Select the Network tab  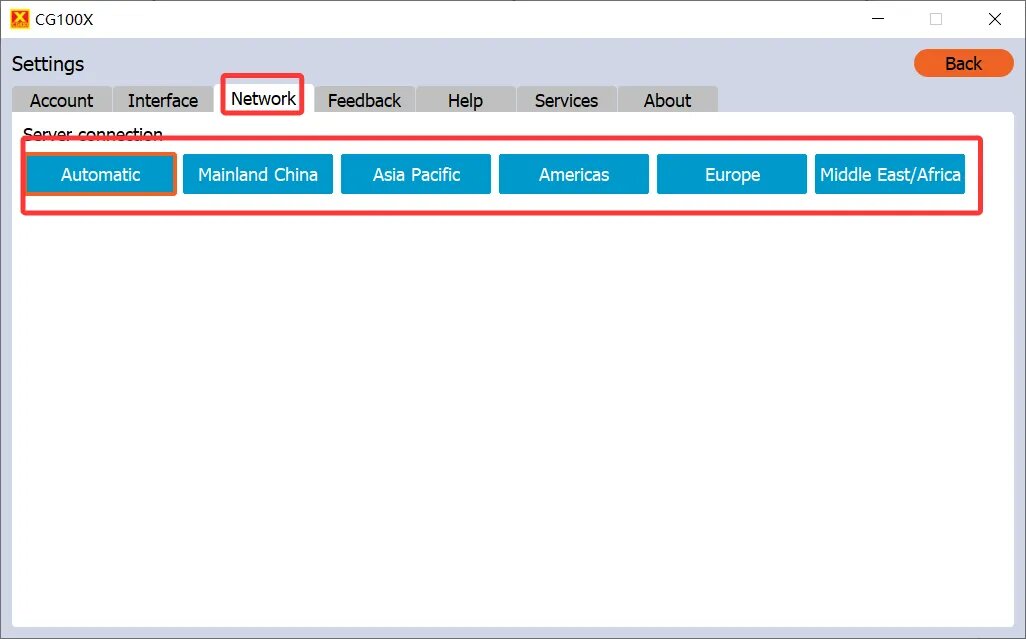pyautogui.click(x=263, y=98)
